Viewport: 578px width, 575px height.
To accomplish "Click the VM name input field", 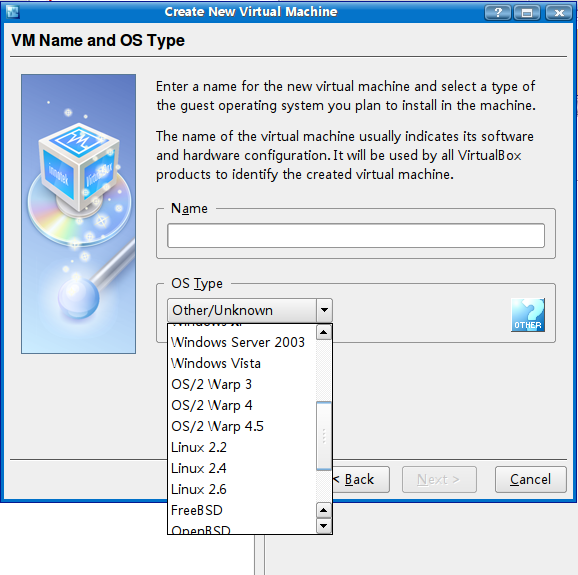I will point(356,235).
